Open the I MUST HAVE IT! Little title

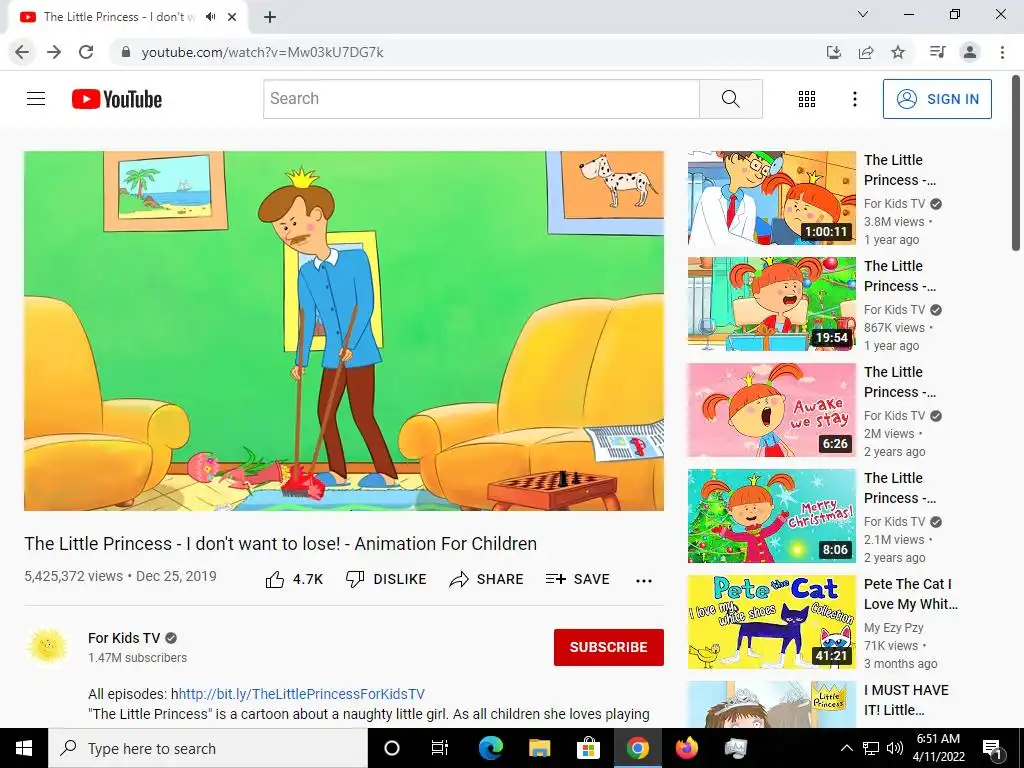[906, 699]
